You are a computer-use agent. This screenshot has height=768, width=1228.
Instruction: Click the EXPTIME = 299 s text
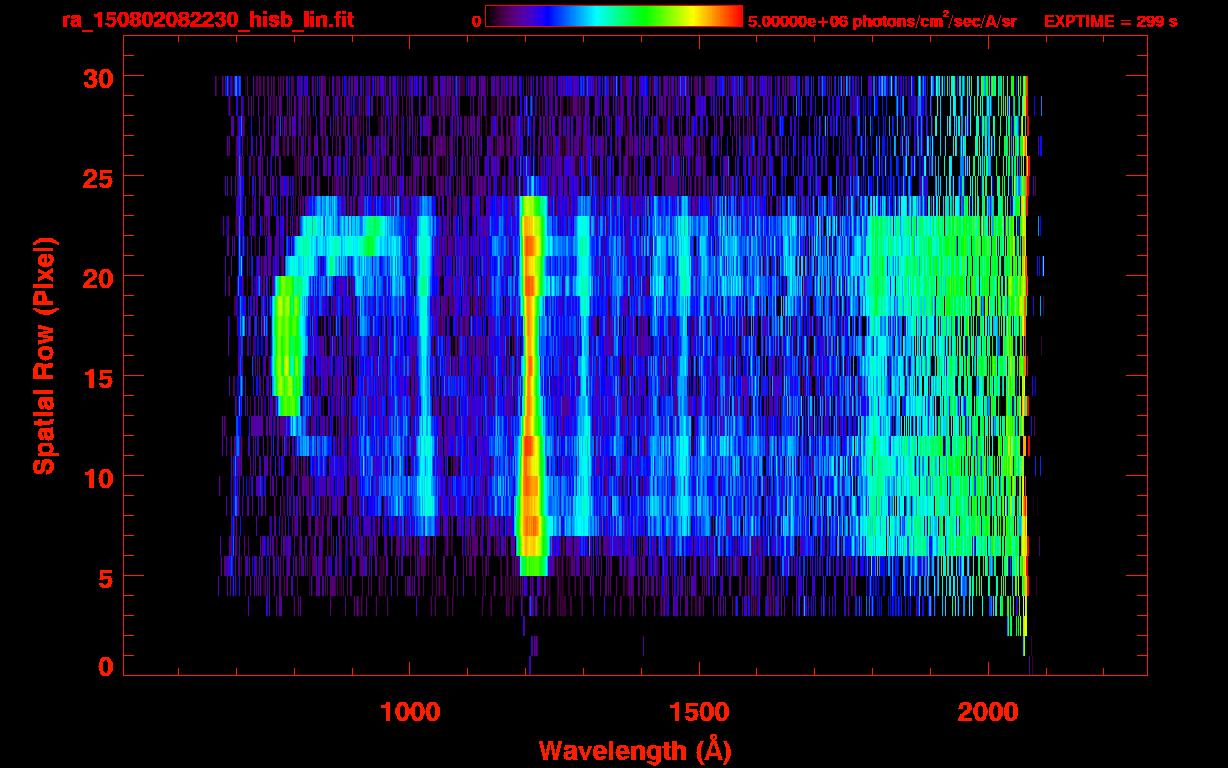coord(1110,21)
